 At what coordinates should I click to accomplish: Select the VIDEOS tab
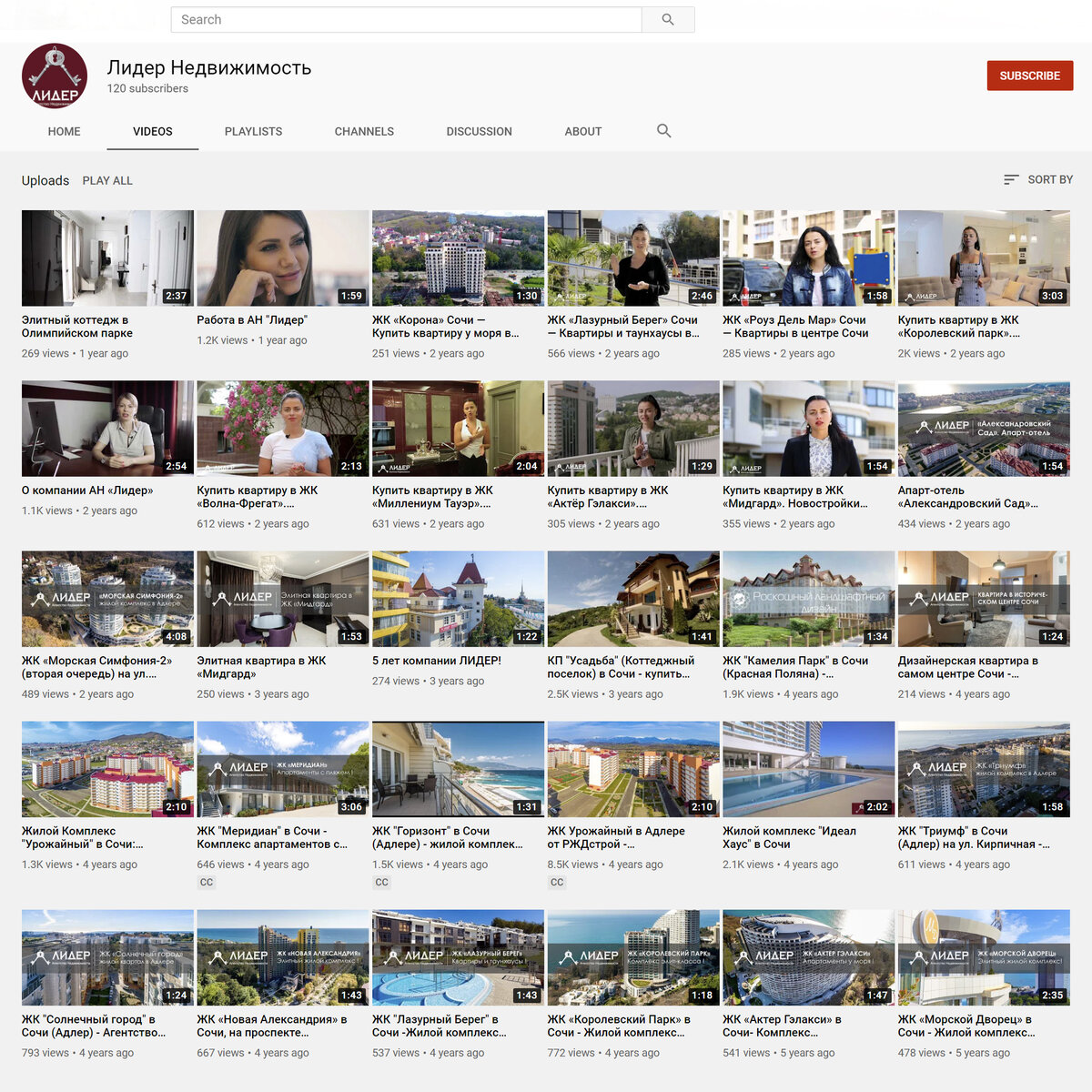coord(153,131)
